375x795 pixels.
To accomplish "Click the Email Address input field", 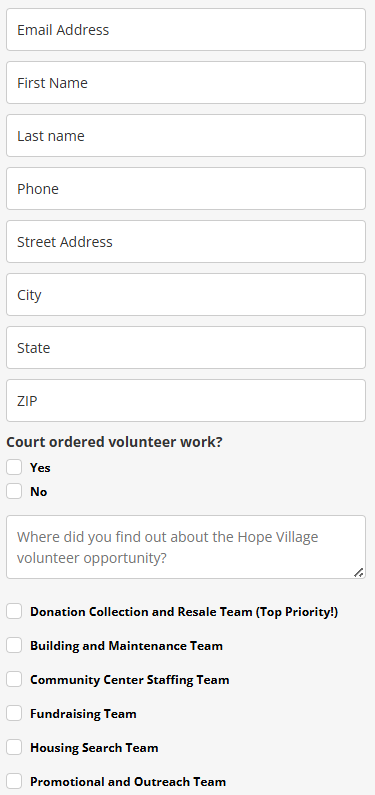I will (186, 29).
